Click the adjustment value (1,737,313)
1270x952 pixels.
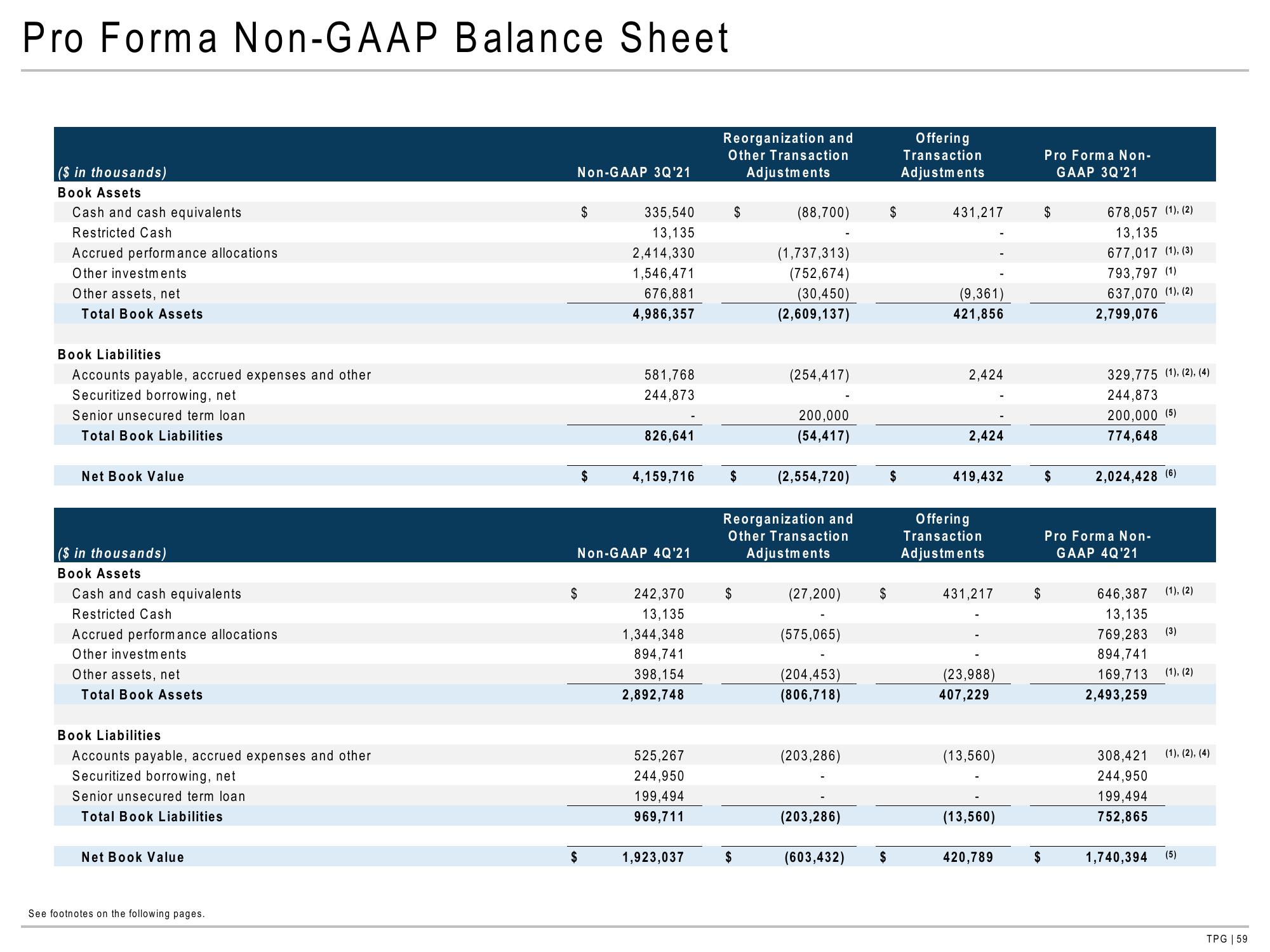tap(813, 253)
